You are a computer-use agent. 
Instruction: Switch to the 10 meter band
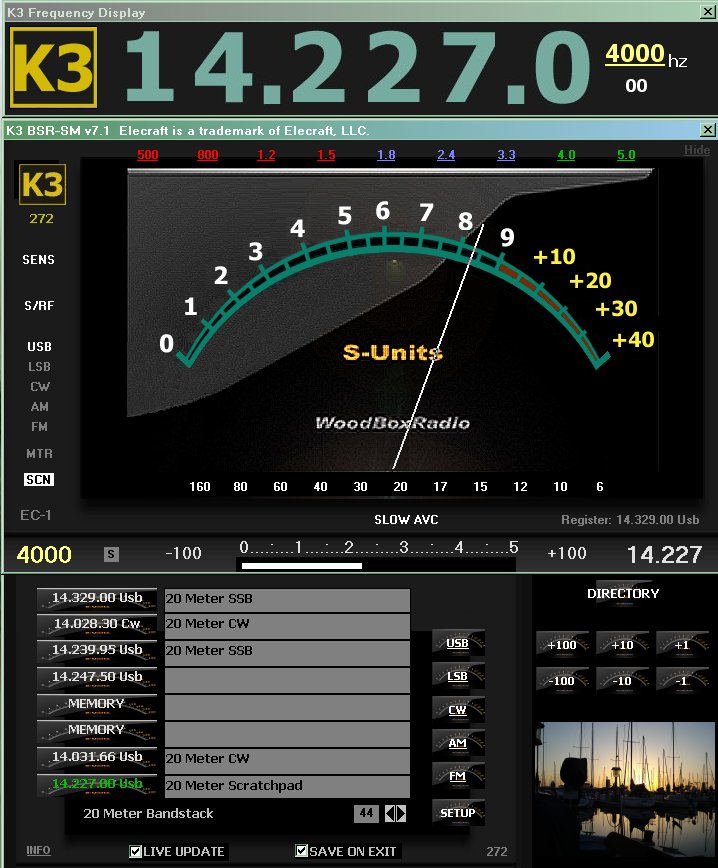[x=560, y=487]
